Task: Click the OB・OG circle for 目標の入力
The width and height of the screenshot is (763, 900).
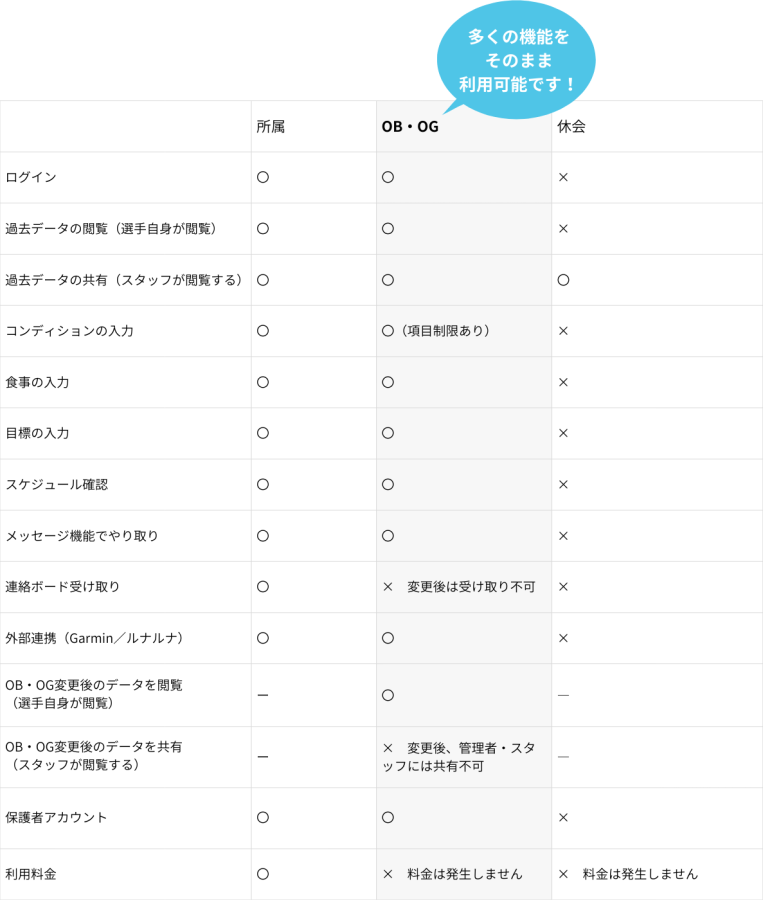Action: coord(388,433)
